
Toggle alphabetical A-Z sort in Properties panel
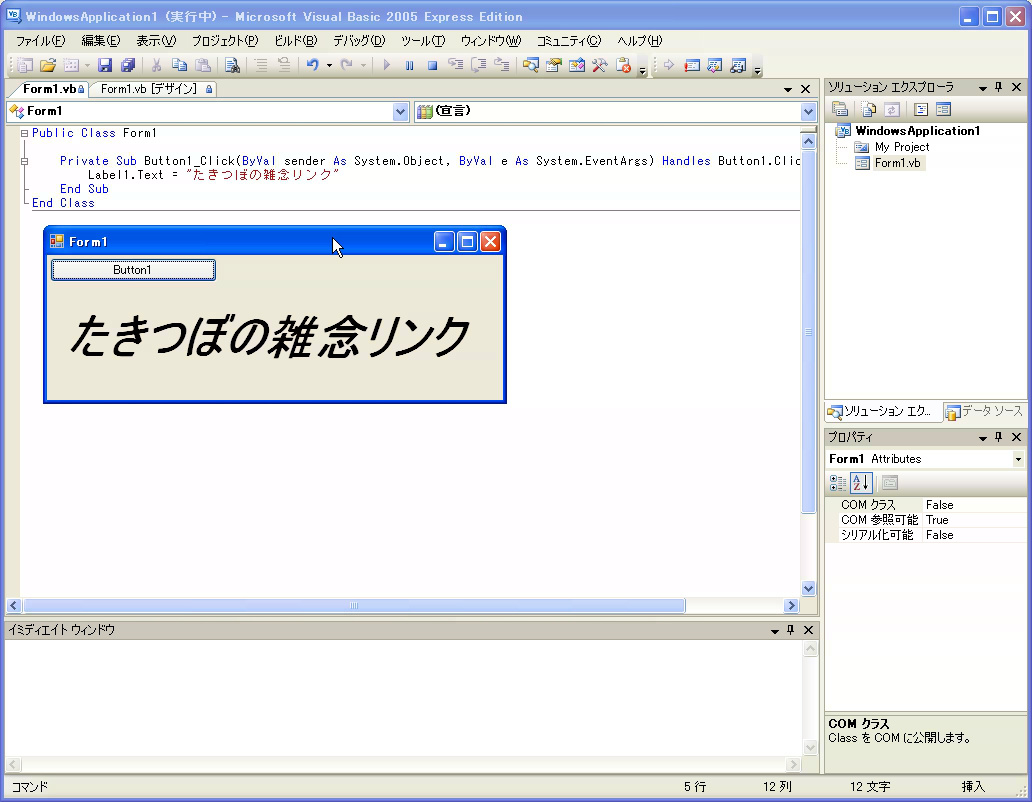[x=861, y=483]
